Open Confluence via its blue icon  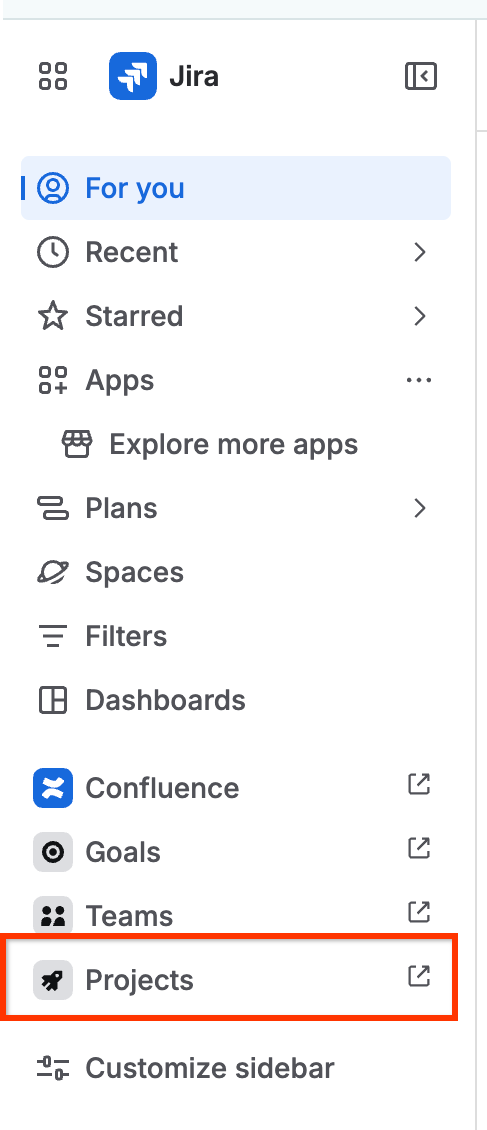pyautogui.click(x=53, y=788)
